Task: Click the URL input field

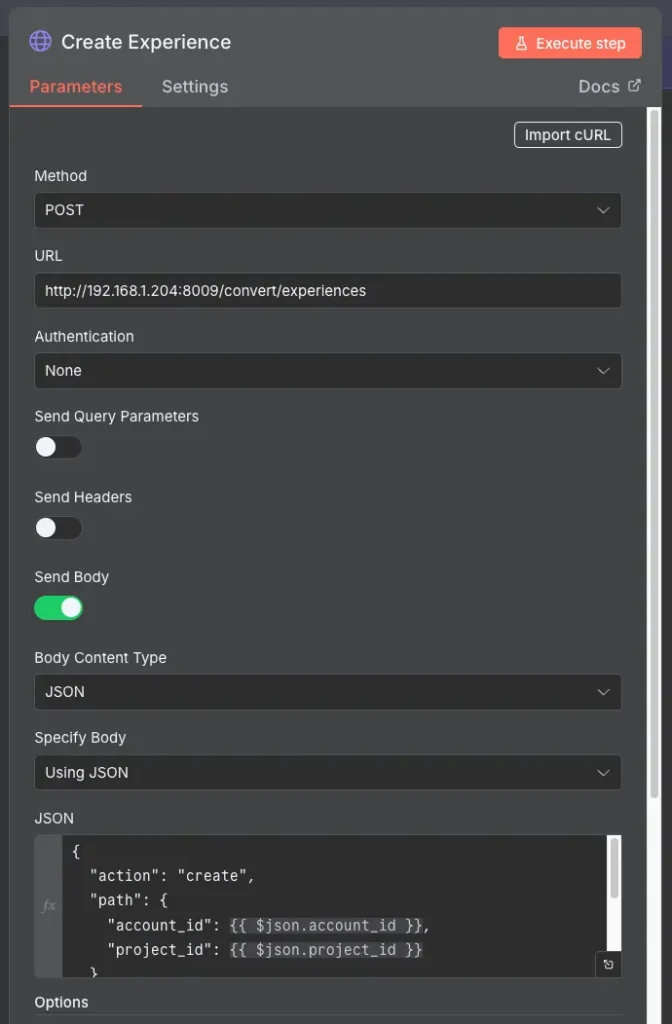Action: click(328, 291)
